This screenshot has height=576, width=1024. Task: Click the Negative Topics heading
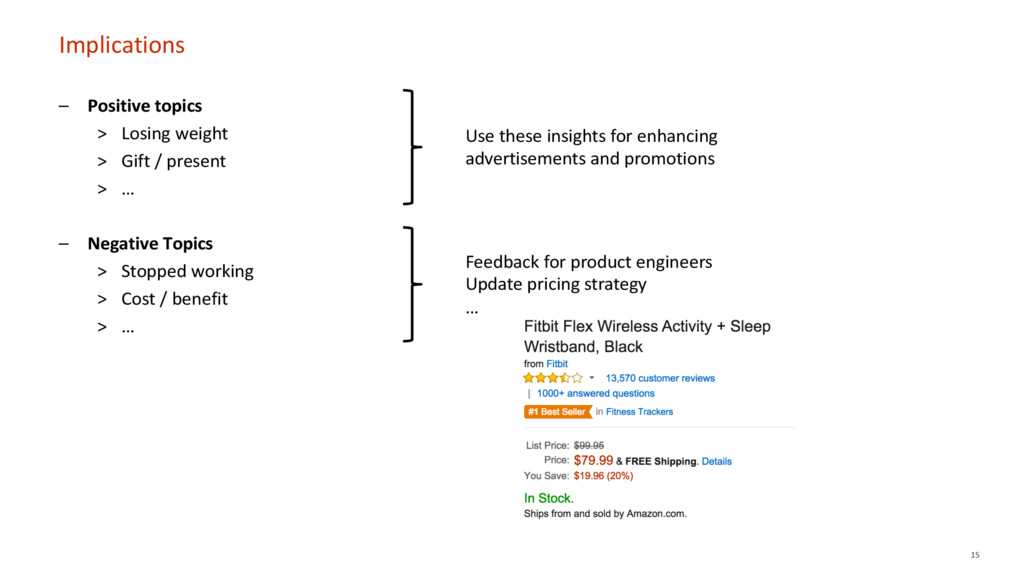tap(150, 244)
